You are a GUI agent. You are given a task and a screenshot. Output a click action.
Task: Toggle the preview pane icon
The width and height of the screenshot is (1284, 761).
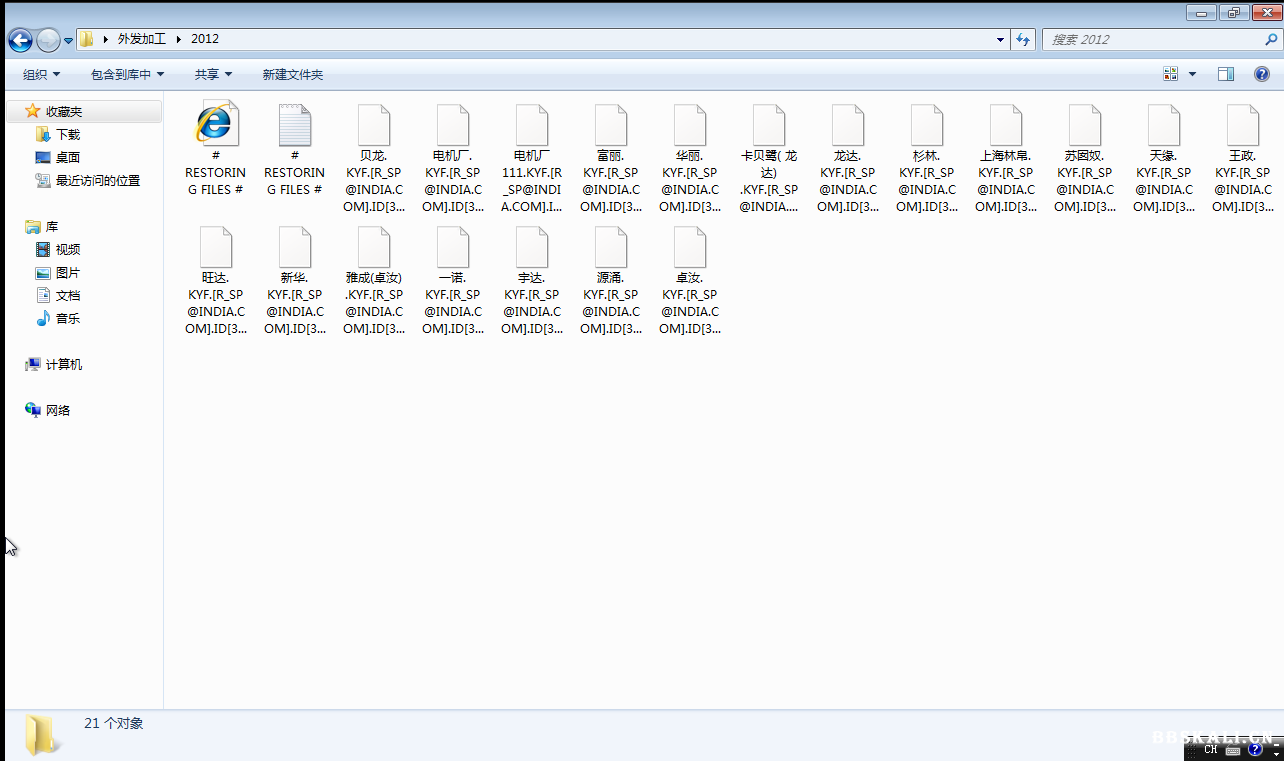click(1225, 74)
